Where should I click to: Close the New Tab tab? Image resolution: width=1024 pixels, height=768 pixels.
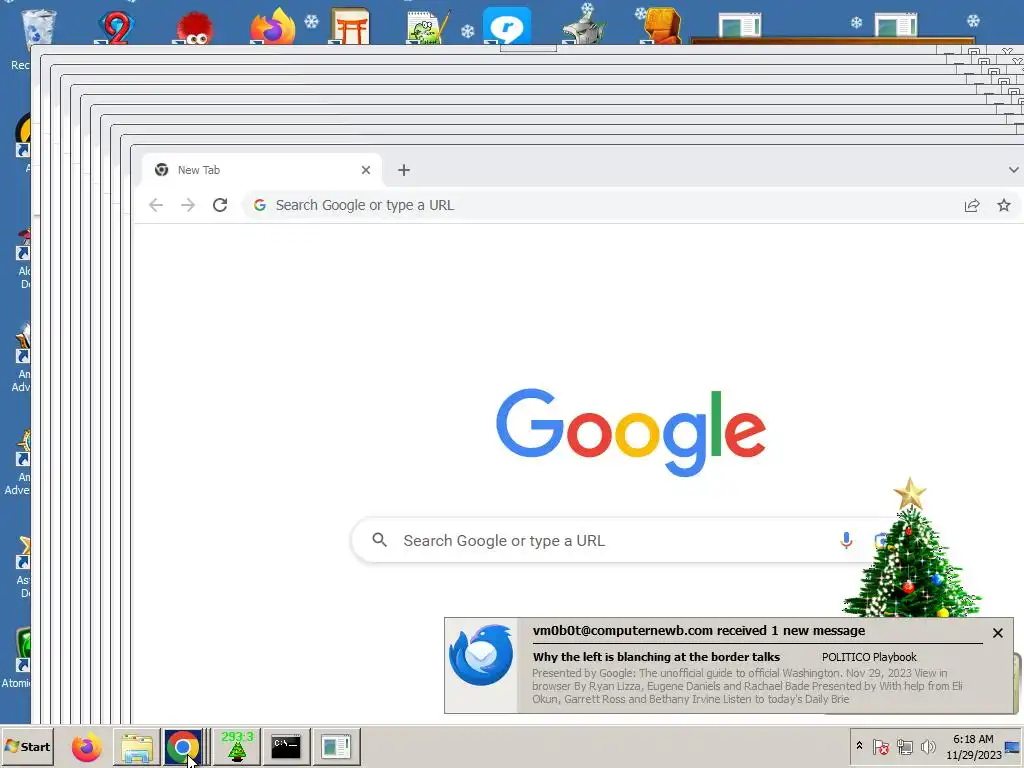pyautogui.click(x=366, y=170)
